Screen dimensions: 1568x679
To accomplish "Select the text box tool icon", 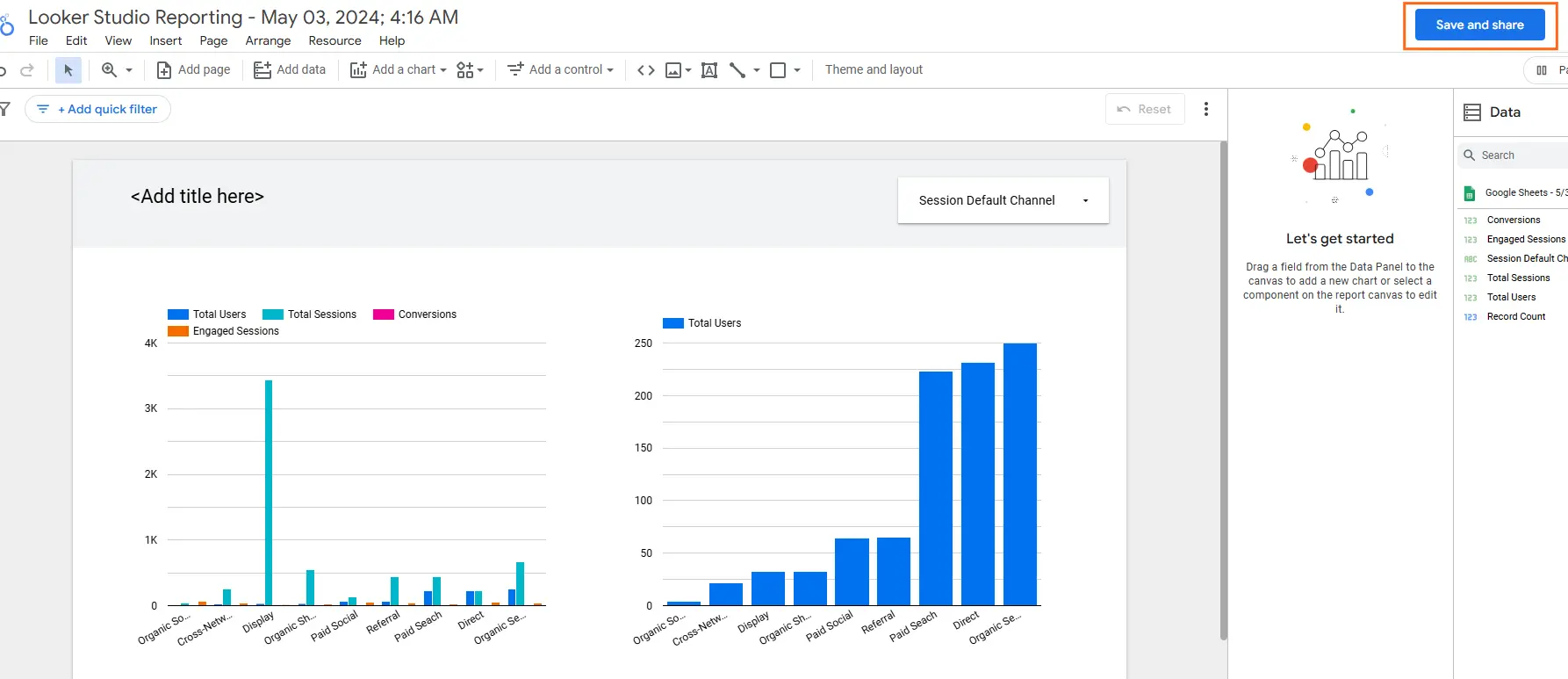I will pos(709,70).
